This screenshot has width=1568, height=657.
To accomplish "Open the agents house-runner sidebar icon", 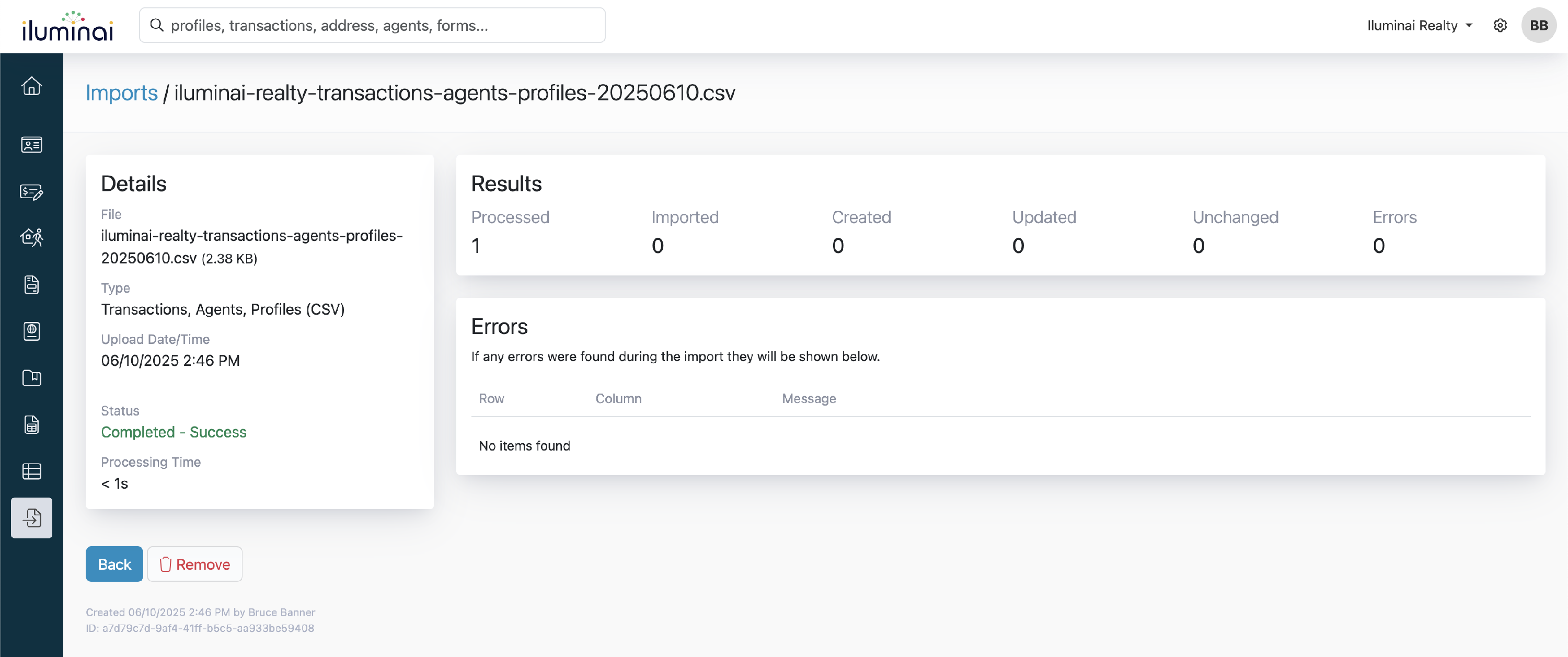I will [32, 237].
